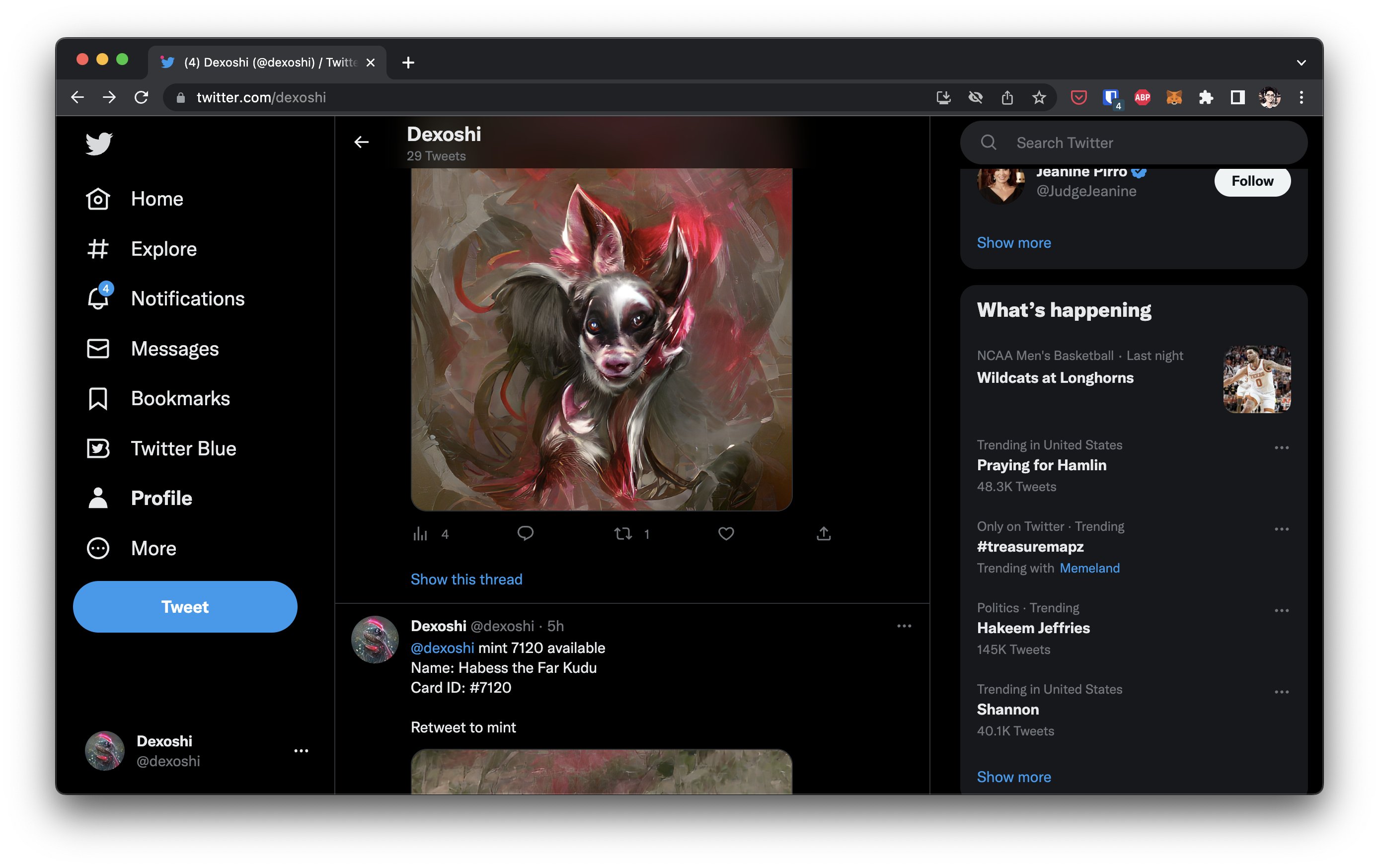Open Hakeem Jeffries trend
This screenshot has height=868, width=1379.
tap(1033, 628)
